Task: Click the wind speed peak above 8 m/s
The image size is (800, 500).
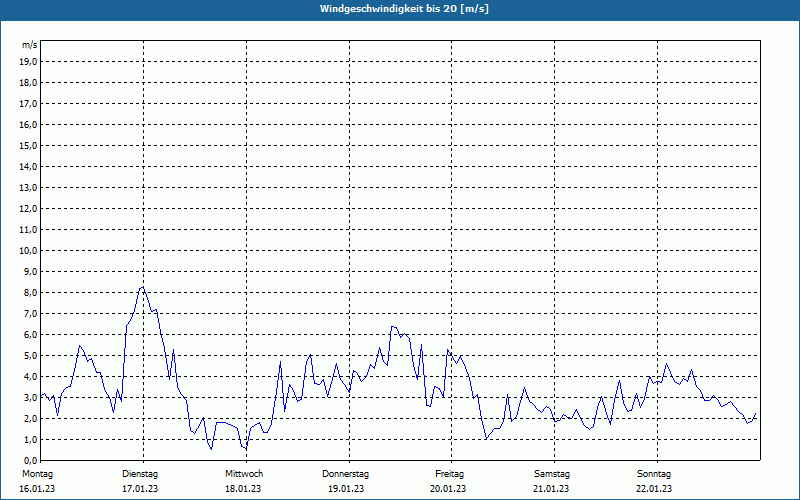Action: 142,288
